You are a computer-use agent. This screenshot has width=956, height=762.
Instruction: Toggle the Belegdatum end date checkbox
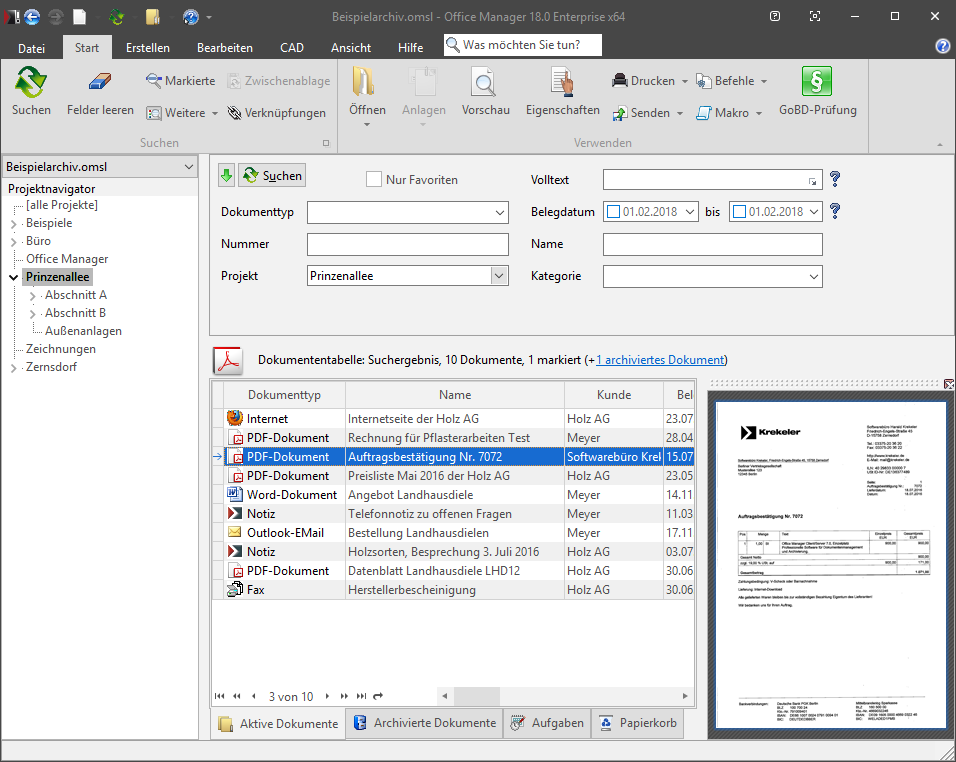[x=739, y=212]
